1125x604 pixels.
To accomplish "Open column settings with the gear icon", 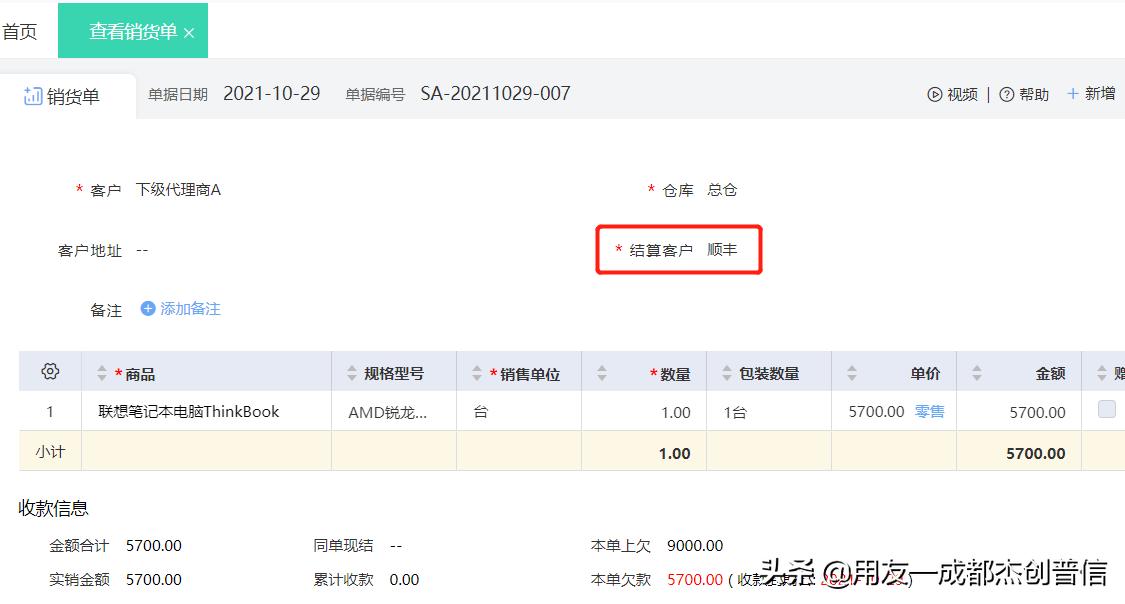I will [x=50, y=370].
